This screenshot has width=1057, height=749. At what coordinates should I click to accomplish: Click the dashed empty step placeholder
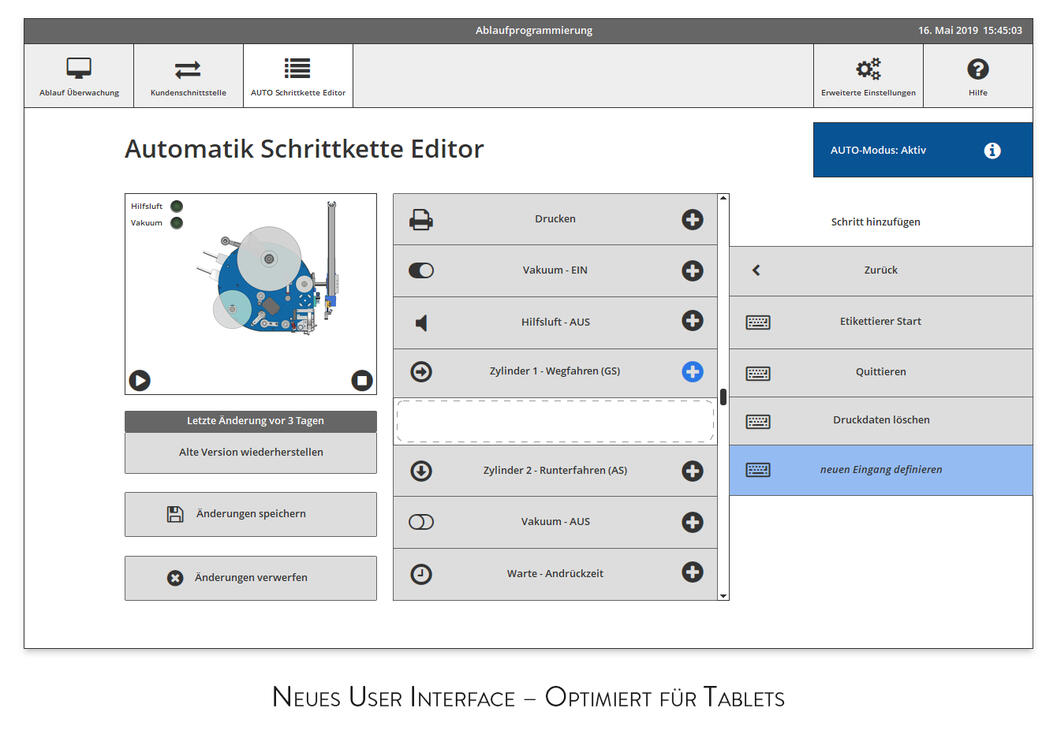pyautogui.click(x=555, y=421)
